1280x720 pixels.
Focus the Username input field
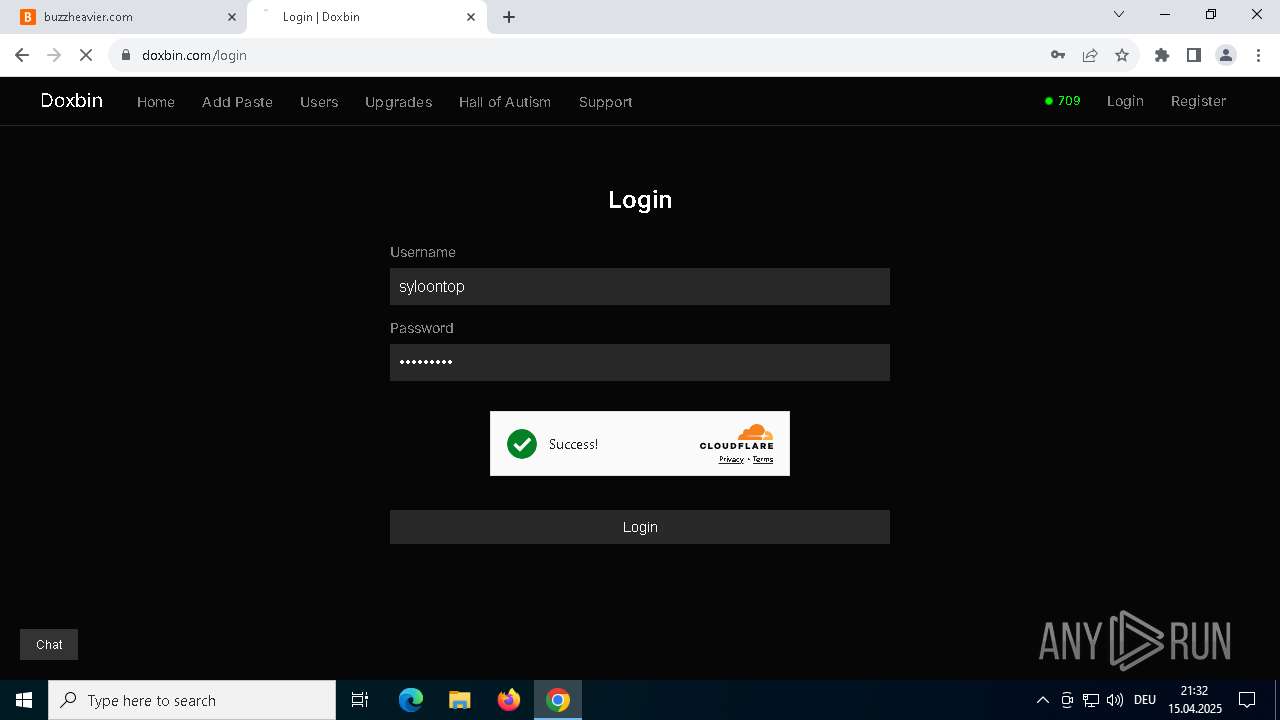click(x=640, y=286)
